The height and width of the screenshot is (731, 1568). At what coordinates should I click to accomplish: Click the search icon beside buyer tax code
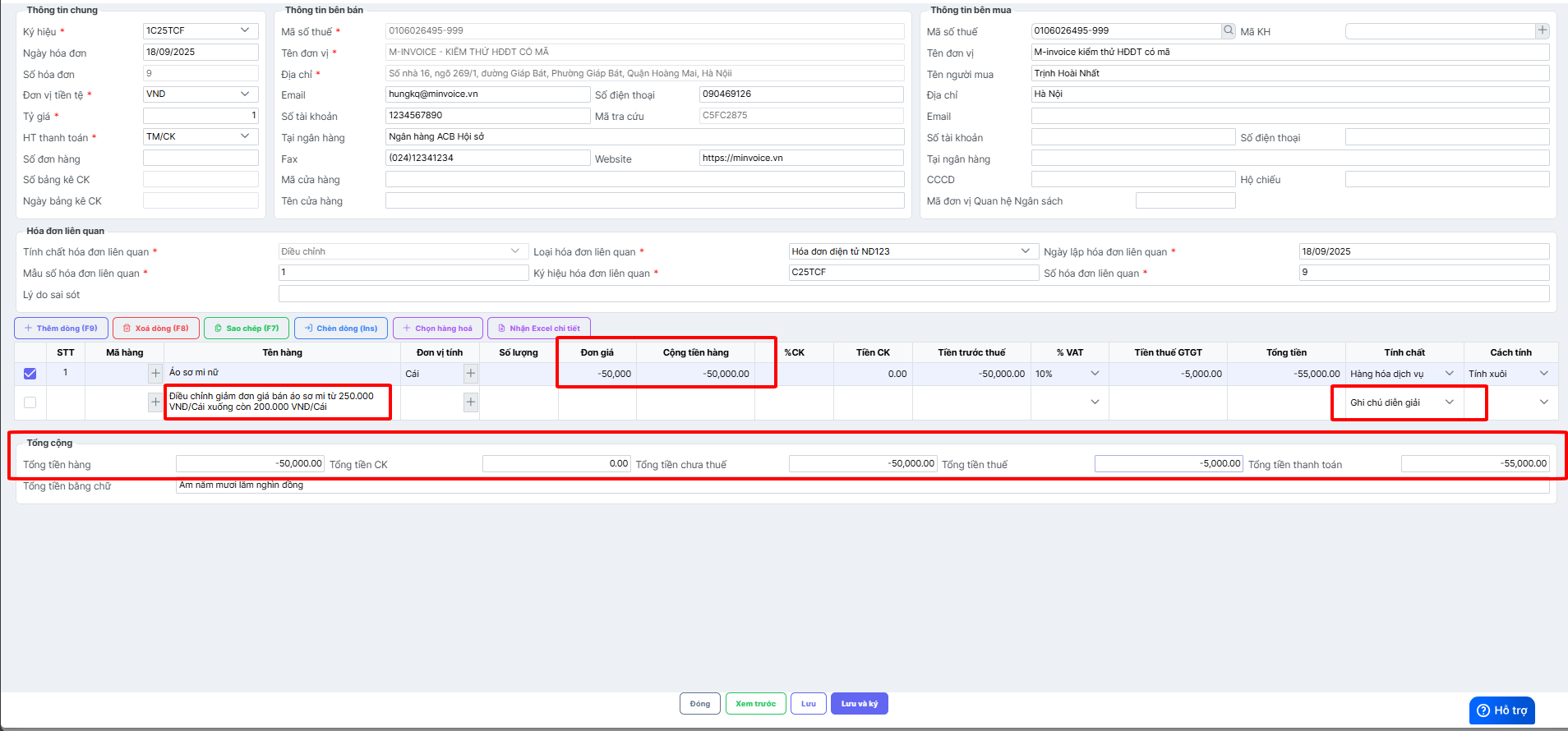(x=1229, y=30)
